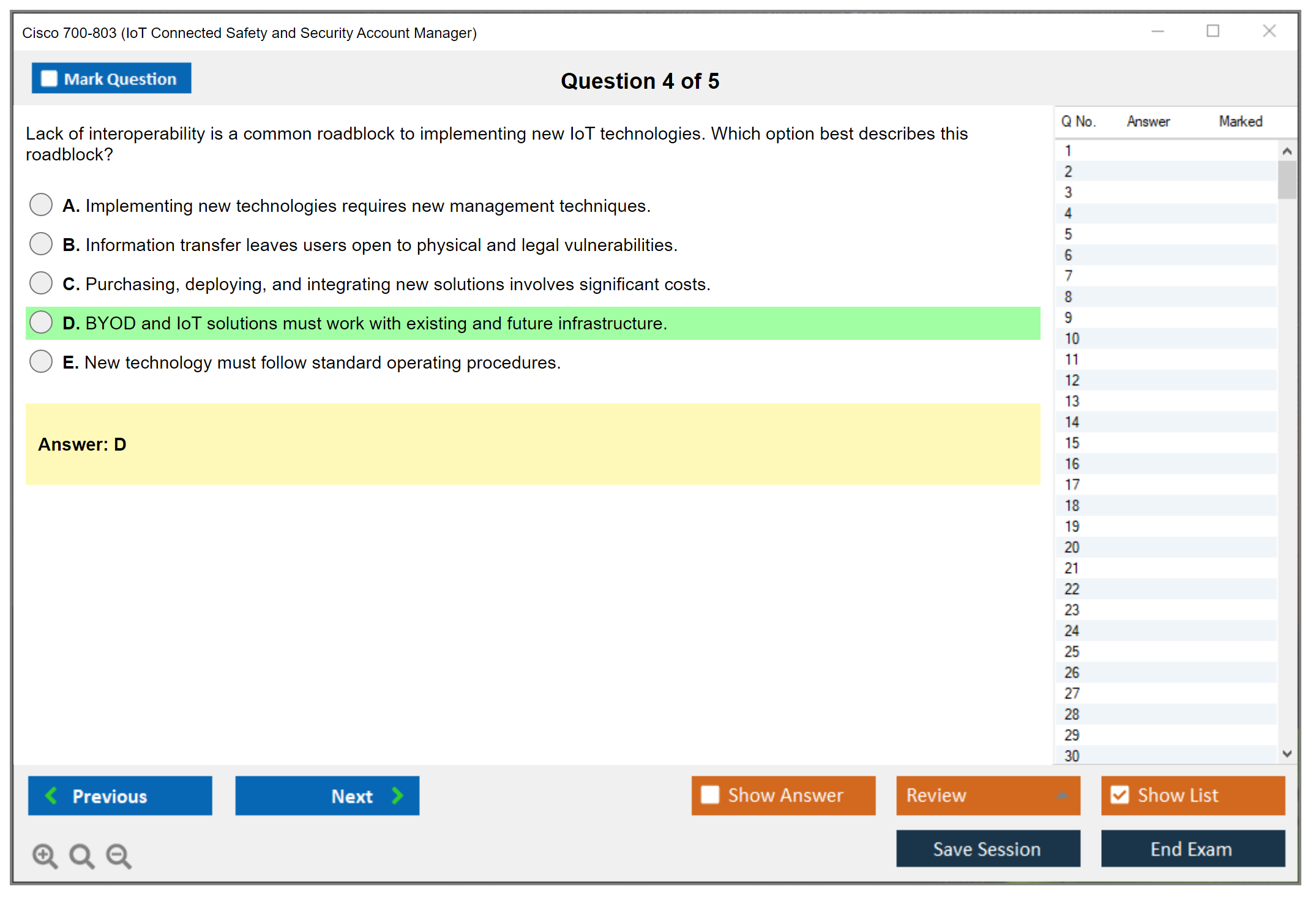Click the Save Session button
Viewport: 1316px width, 900px height.
pos(987,849)
